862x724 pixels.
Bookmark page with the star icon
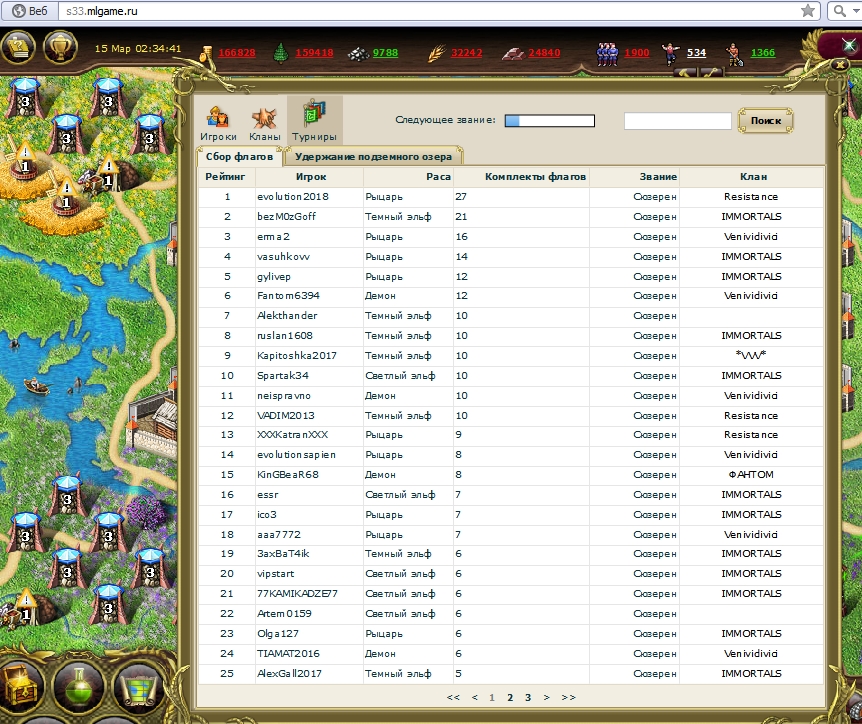[x=808, y=11]
